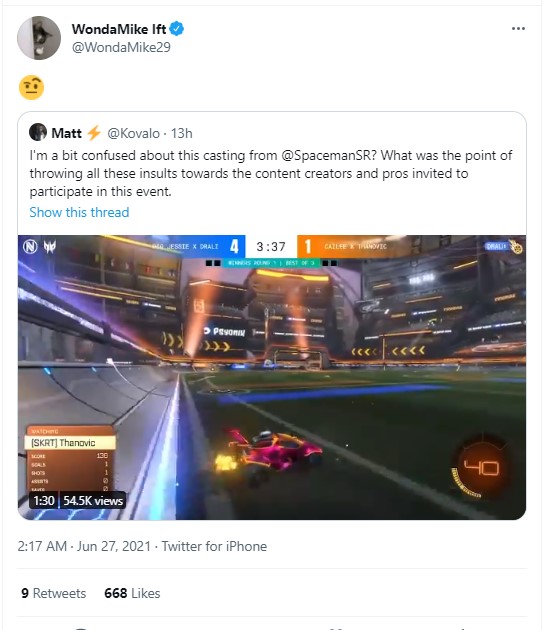555x630 pixels.
Task: Click the lightning bolt emoji beside Matt
Action: [x=94, y=133]
